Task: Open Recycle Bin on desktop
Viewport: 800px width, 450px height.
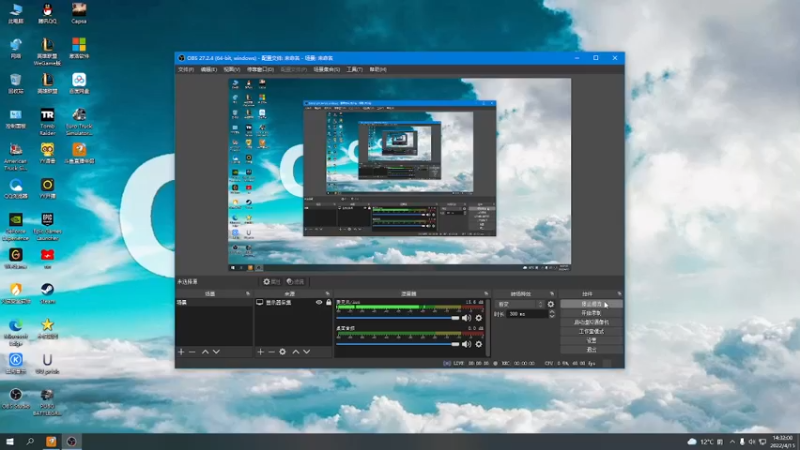Action: (16, 83)
